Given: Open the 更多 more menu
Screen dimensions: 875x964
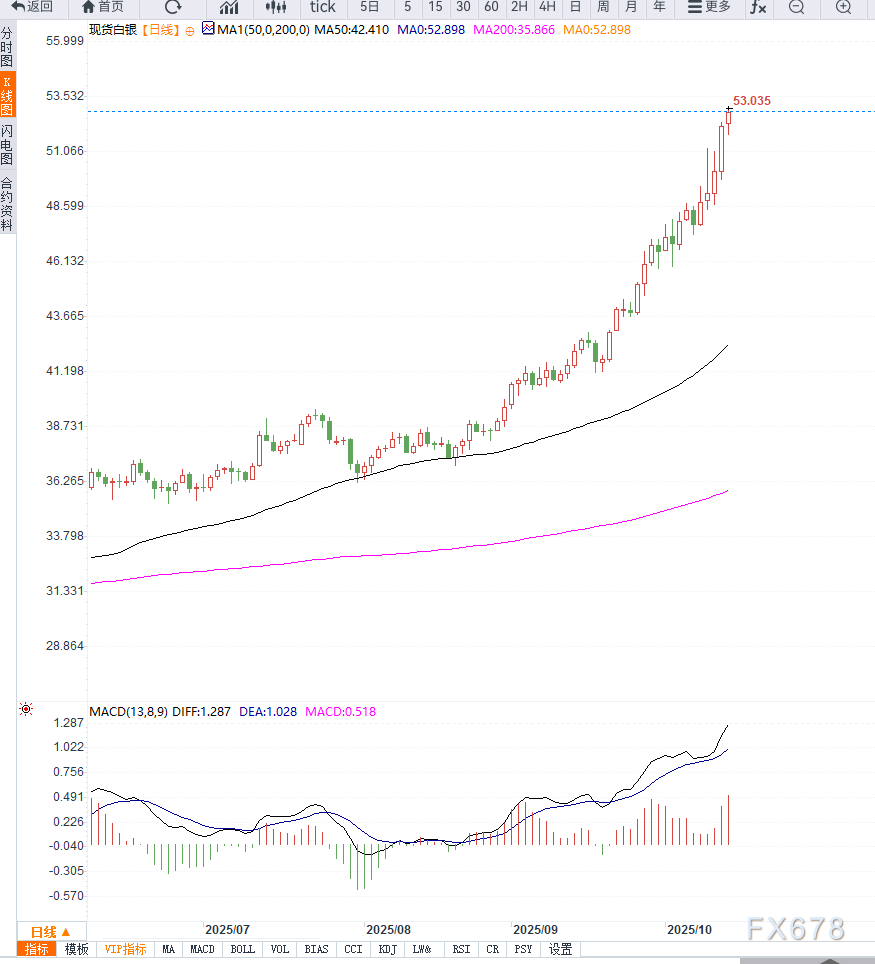Looking at the screenshot, I should (x=710, y=7).
